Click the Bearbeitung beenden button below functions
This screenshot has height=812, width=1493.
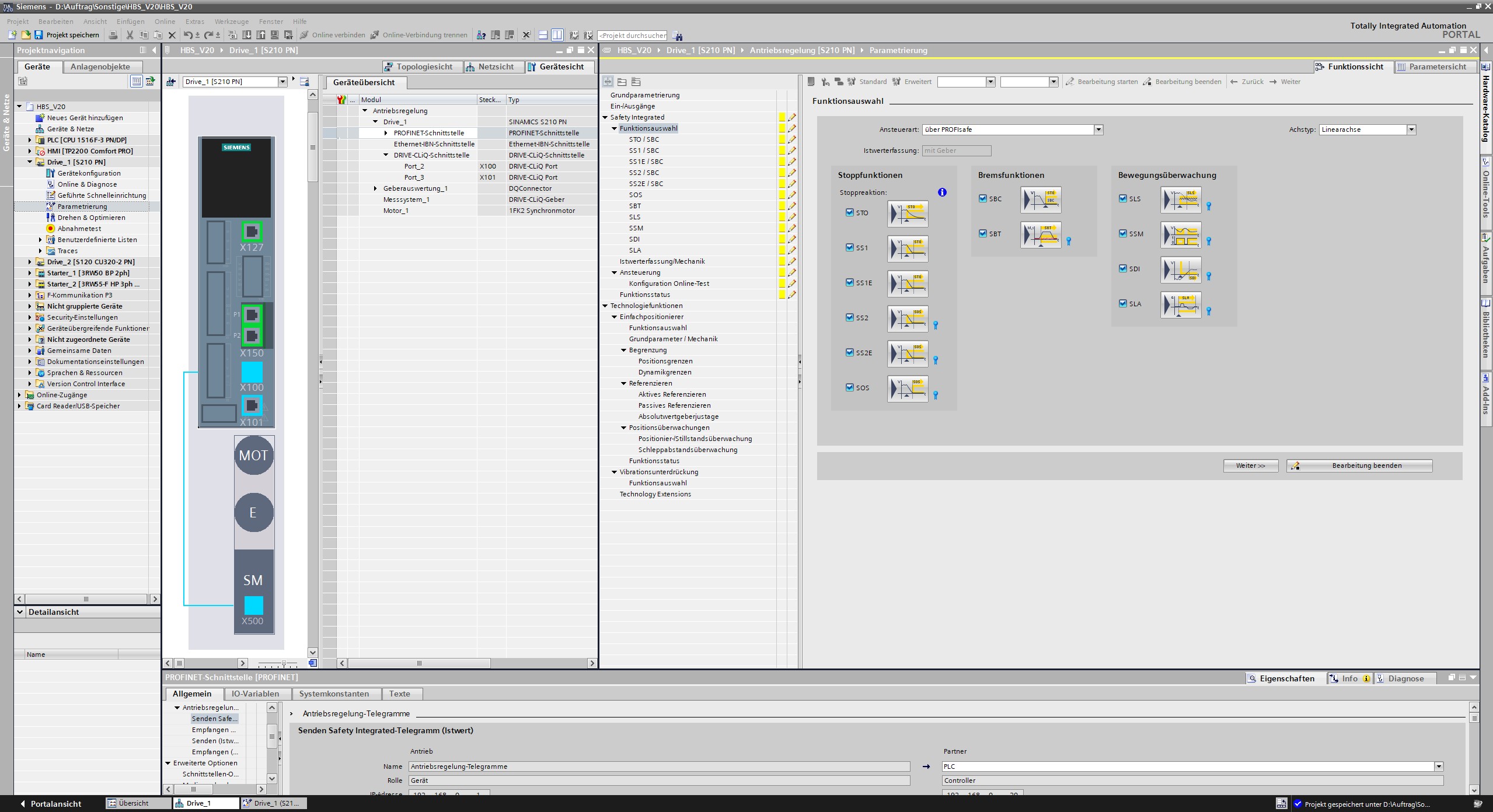tap(1359, 466)
